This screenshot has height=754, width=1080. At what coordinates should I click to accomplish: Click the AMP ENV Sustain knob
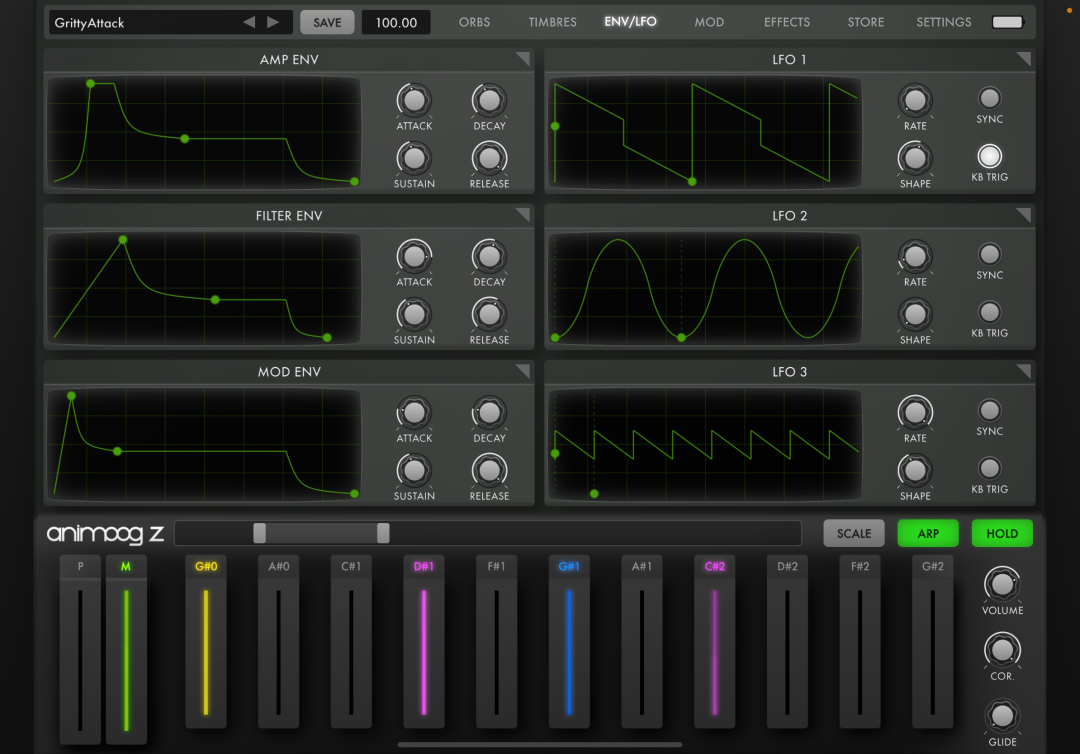pos(414,158)
